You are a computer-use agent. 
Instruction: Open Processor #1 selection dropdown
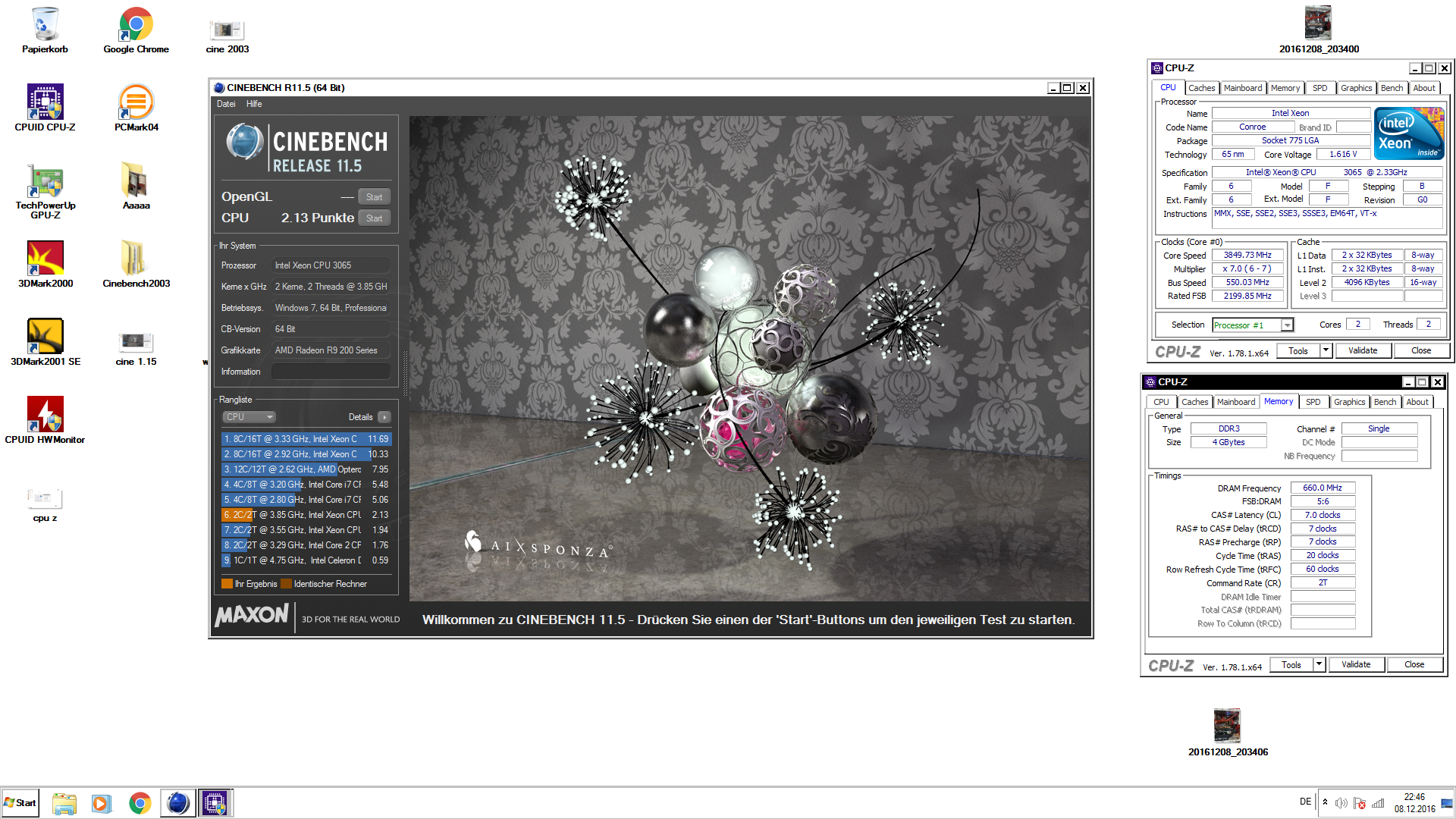click(x=1287, y=325)
